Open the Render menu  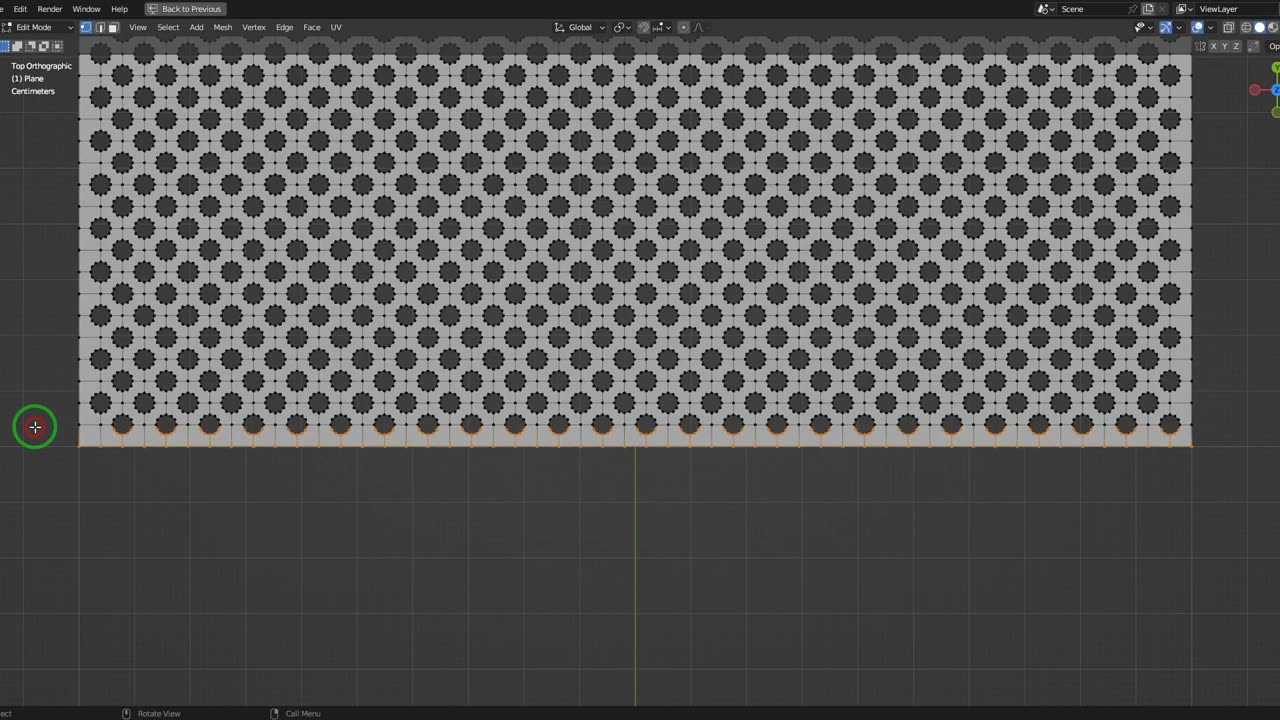point(50,9)
